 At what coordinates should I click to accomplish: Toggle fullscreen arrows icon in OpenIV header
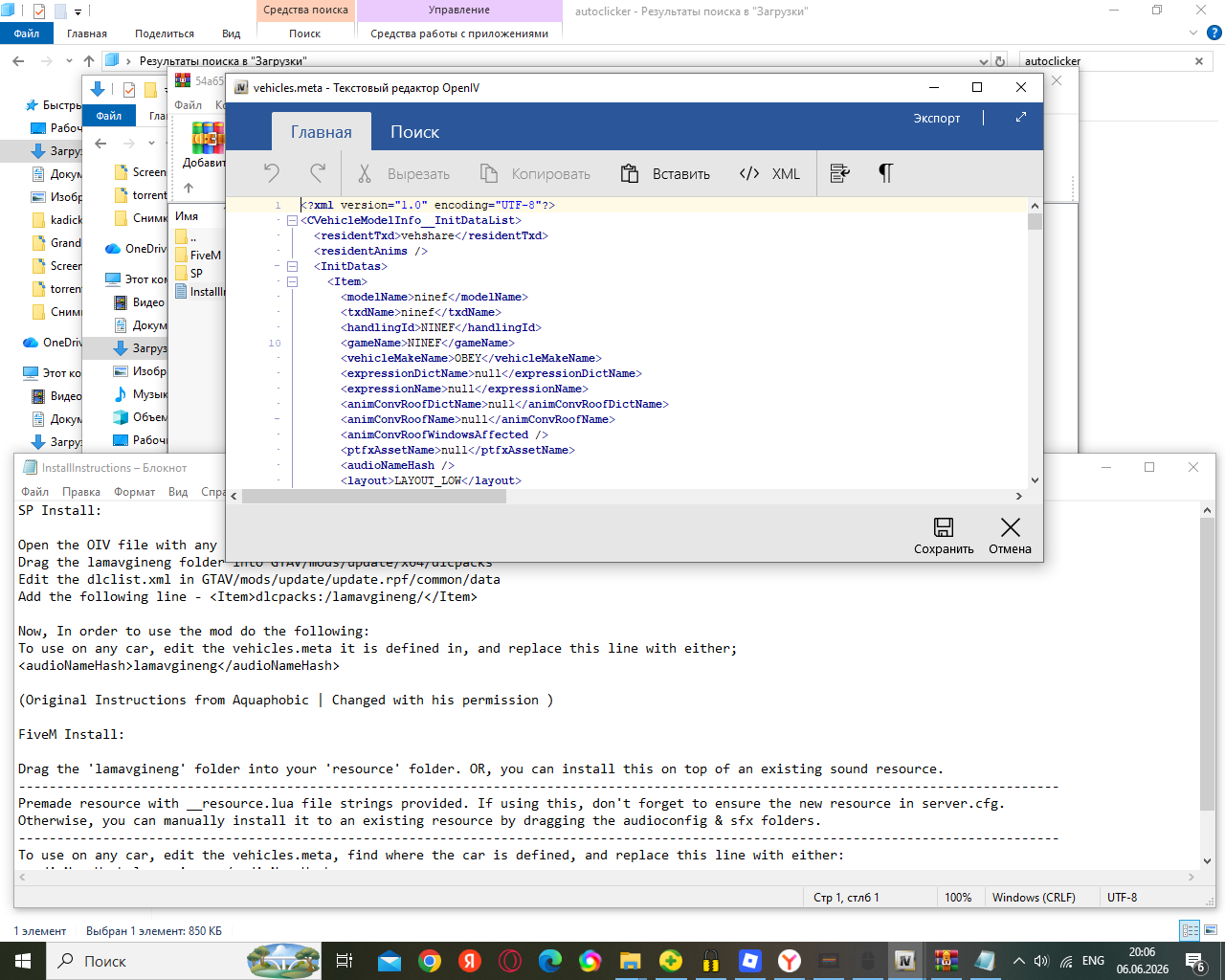pyautogui.click(x=1021, y=117)
